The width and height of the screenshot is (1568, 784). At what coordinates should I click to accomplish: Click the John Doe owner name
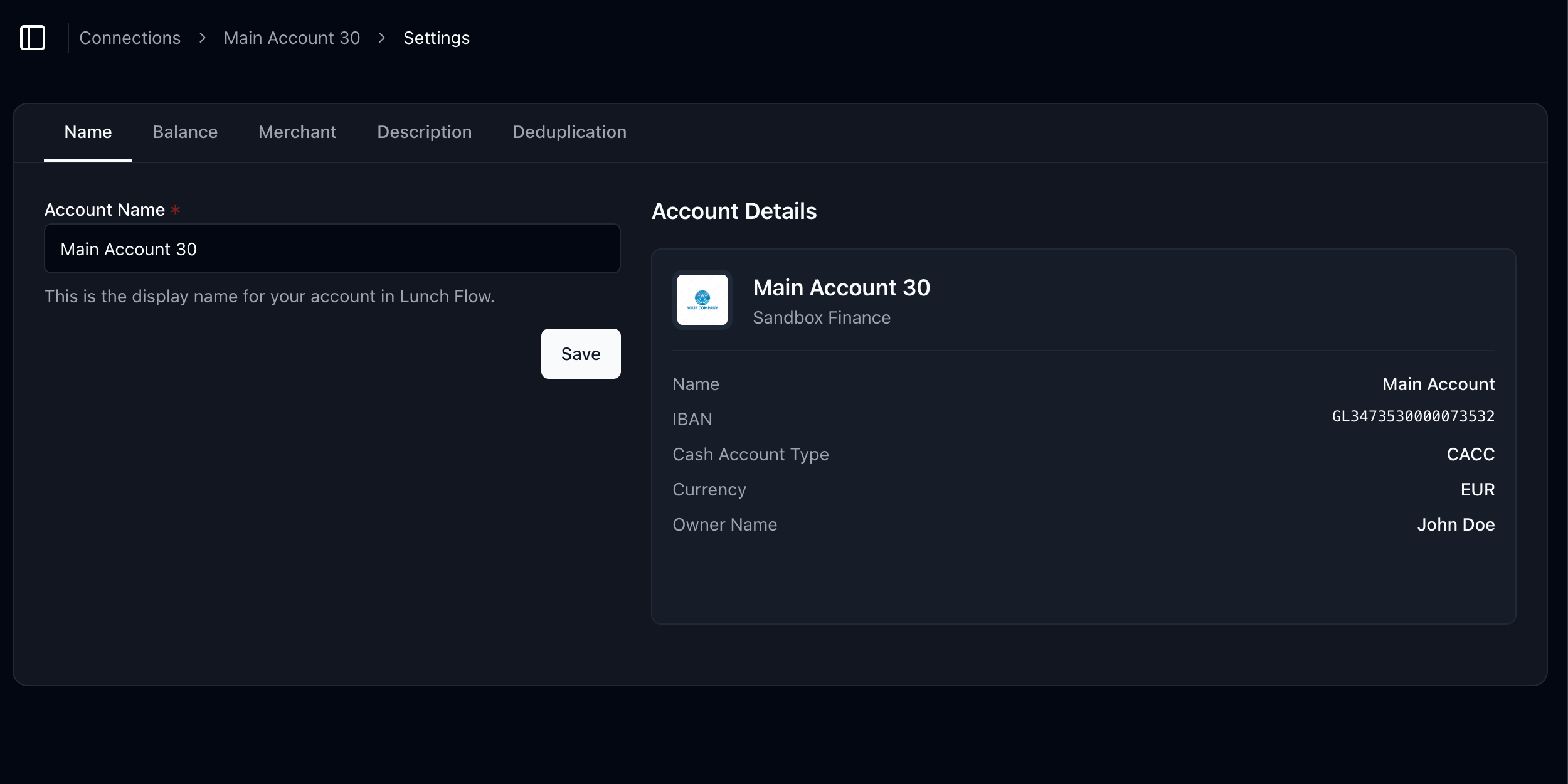(1455, 525)
